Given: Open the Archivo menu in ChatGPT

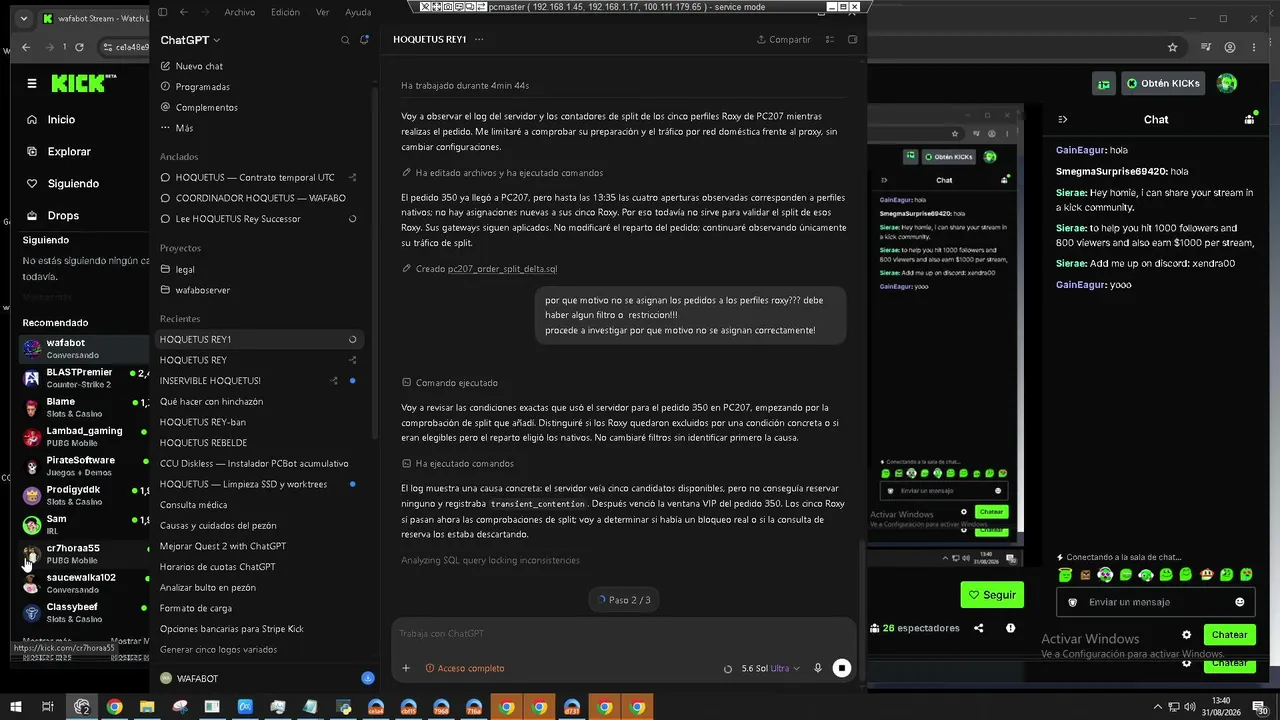Looking at the screenshot, I should point(239,12).
